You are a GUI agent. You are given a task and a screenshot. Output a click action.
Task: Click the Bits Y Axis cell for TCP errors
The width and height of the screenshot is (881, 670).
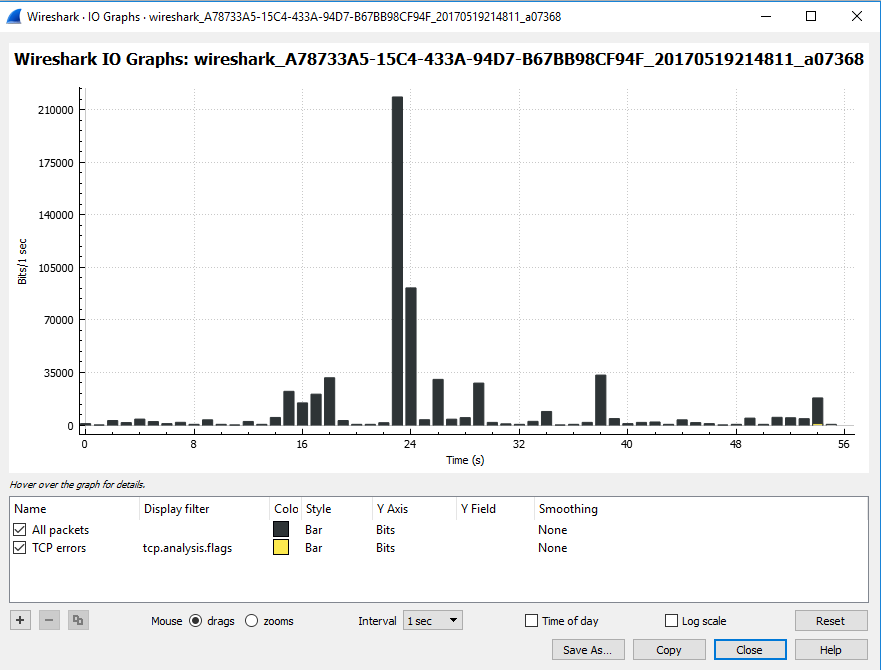[x=385, y=547]
